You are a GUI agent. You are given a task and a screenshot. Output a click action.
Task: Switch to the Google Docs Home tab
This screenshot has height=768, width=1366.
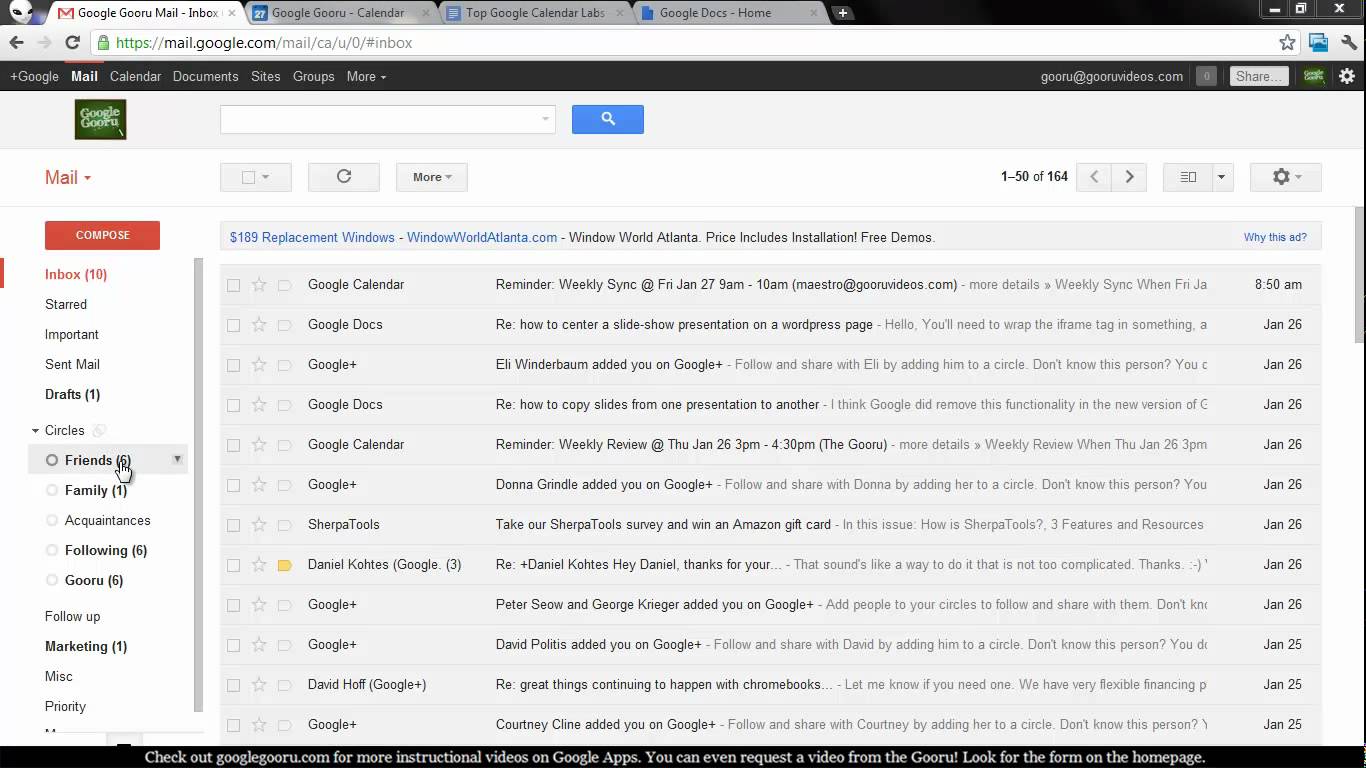[729, 13]
